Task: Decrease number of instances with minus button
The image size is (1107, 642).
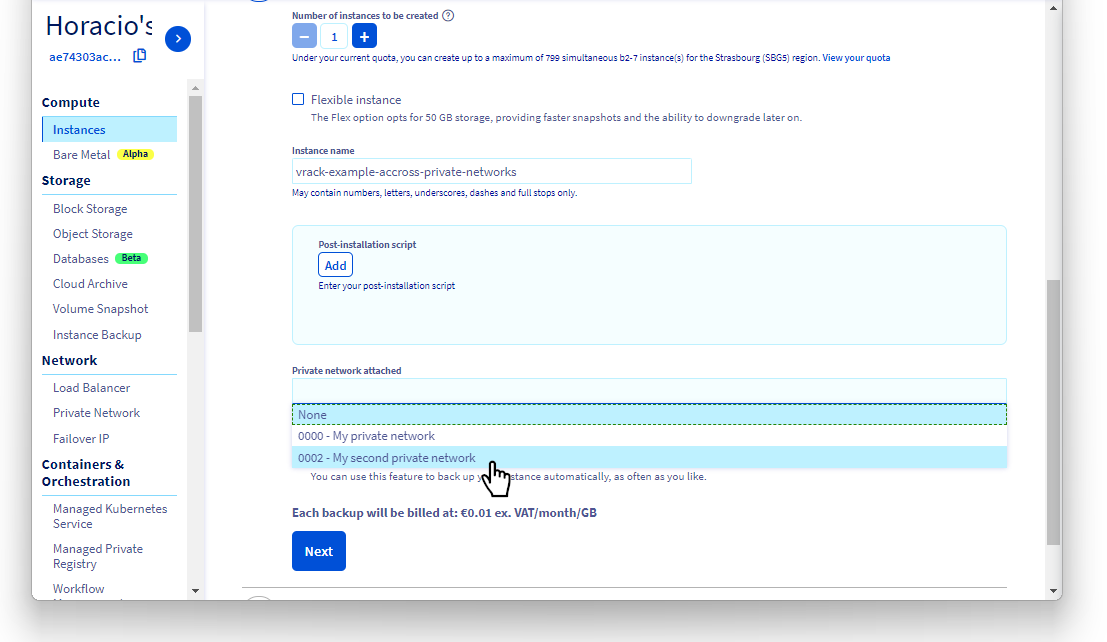Action: pyautogui.click(x=304, y=37)
